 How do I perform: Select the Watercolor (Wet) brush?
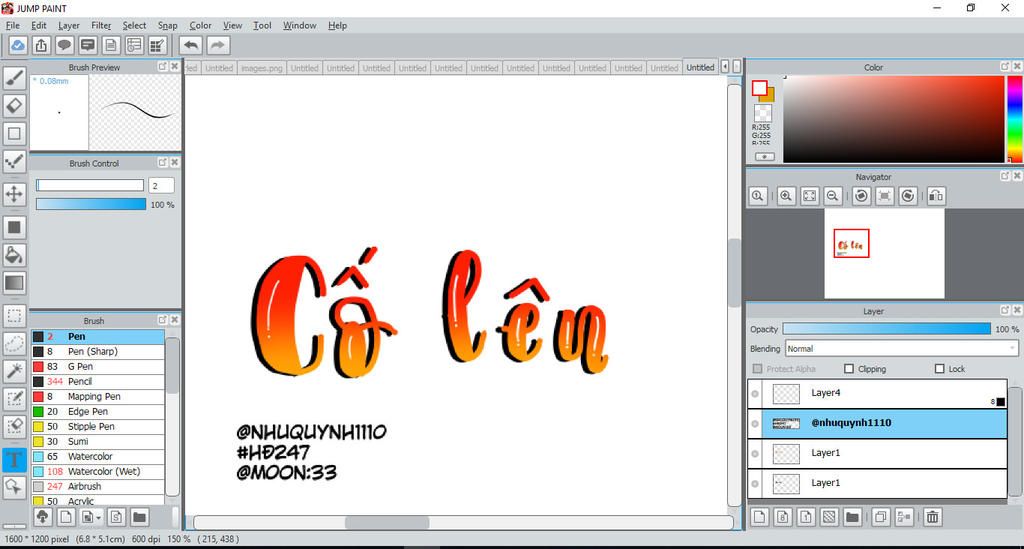98,471
